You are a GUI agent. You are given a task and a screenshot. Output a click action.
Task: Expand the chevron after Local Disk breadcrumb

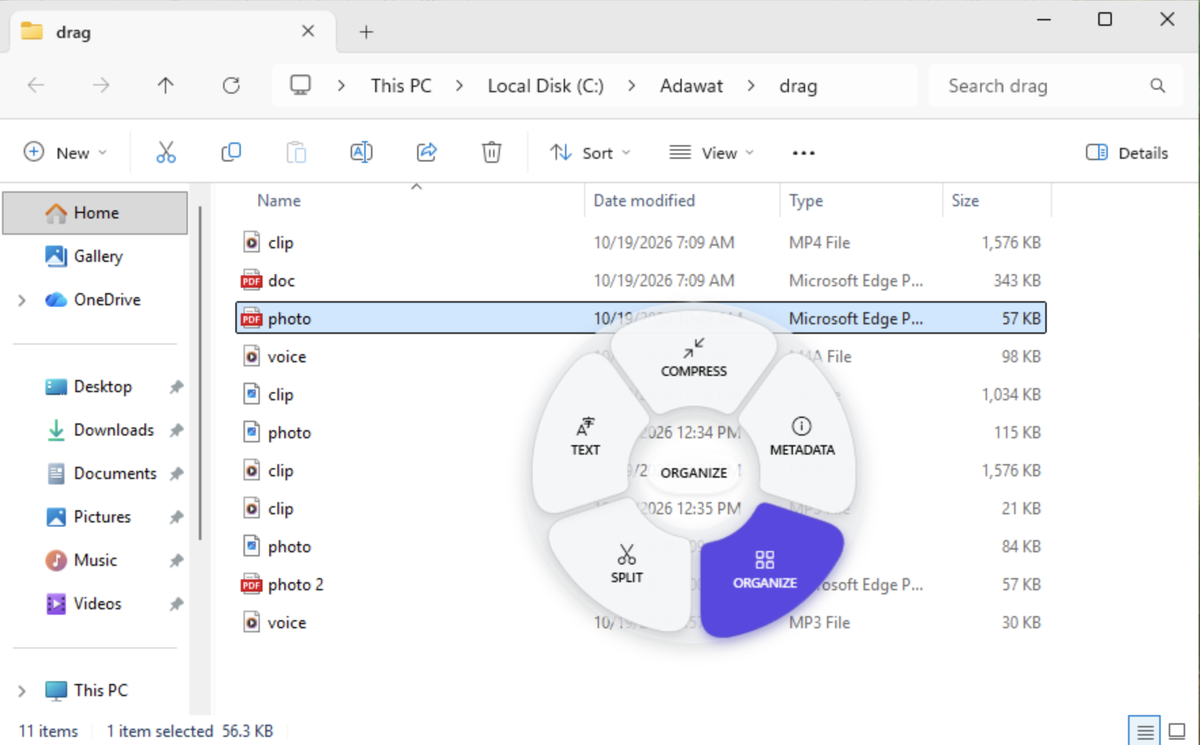coord(632,86)
